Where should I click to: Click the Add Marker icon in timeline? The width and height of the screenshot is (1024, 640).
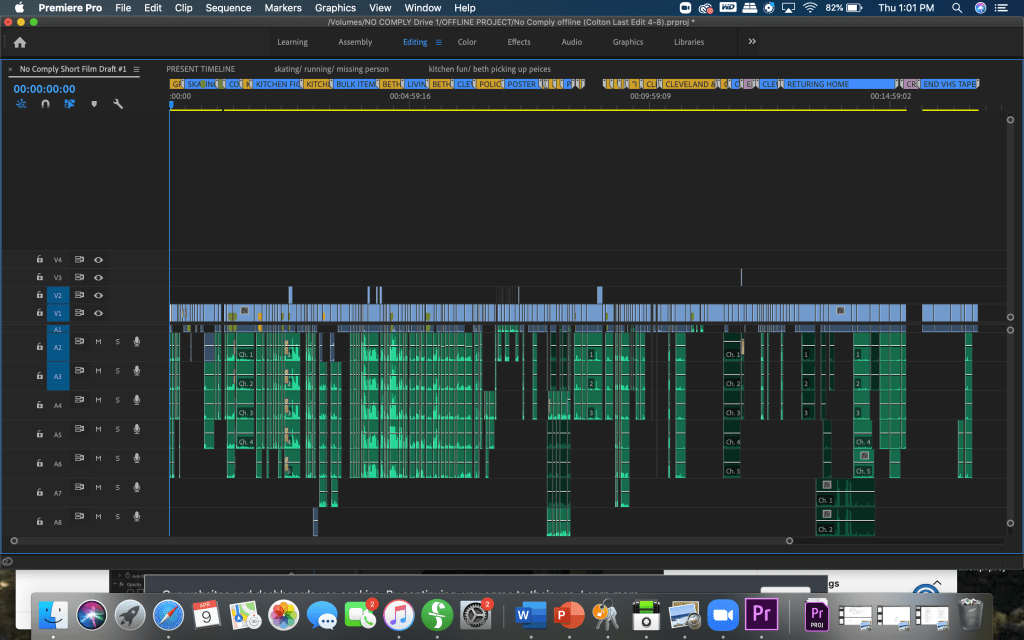pyautogui.click(x=94, y=104)
